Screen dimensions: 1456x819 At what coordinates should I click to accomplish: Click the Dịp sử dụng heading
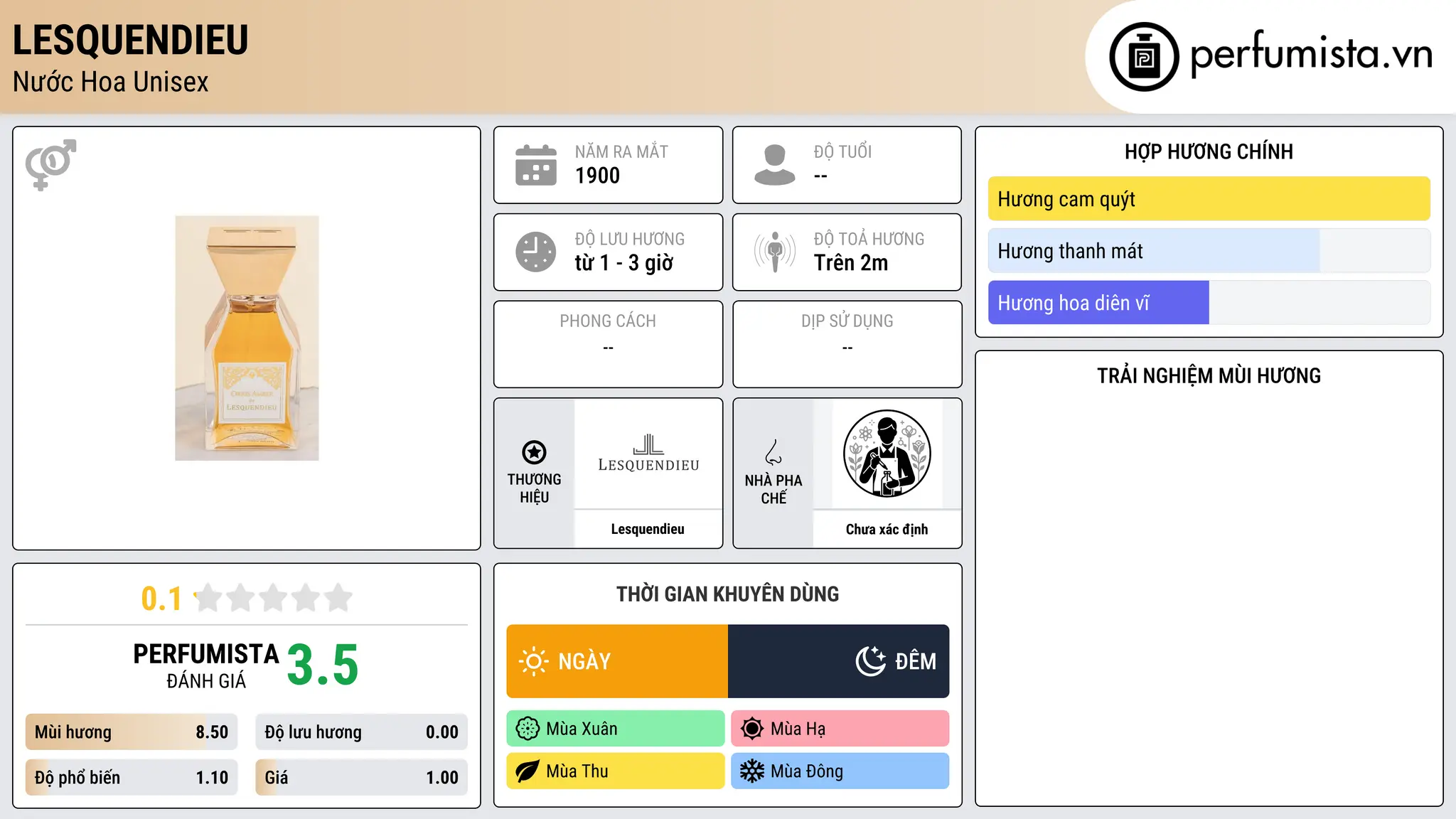point(847,321)
